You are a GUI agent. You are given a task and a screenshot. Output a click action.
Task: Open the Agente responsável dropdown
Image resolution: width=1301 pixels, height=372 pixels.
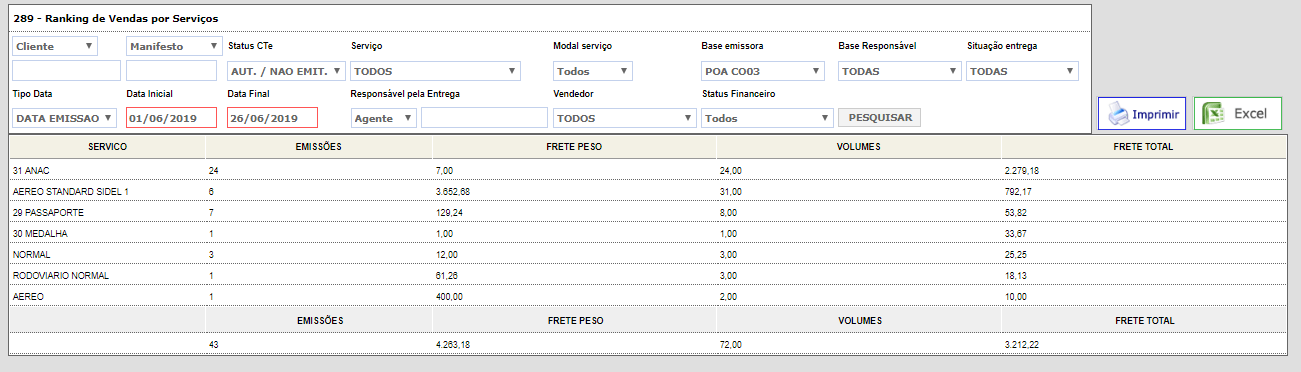(x=384, y=118)
